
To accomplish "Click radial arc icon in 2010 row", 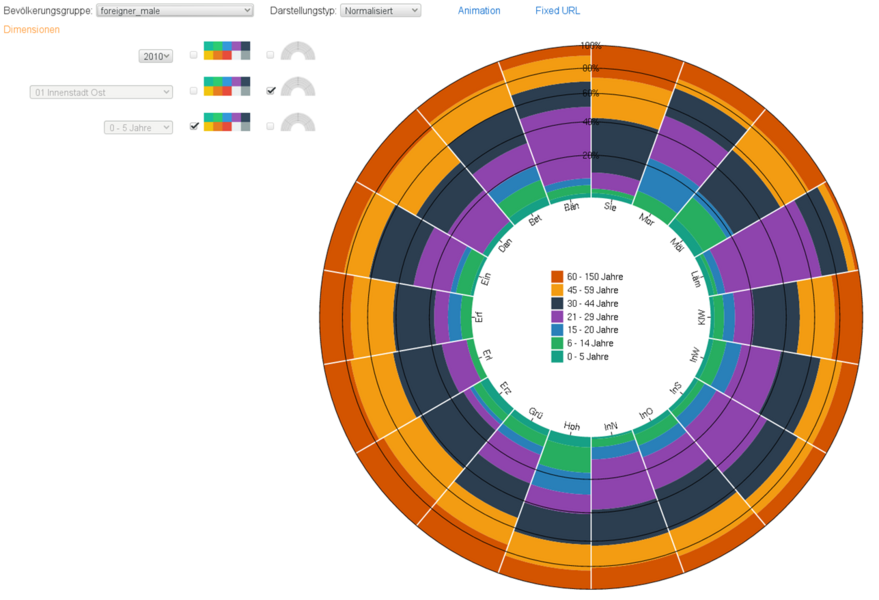I will (x=298, y=52).
